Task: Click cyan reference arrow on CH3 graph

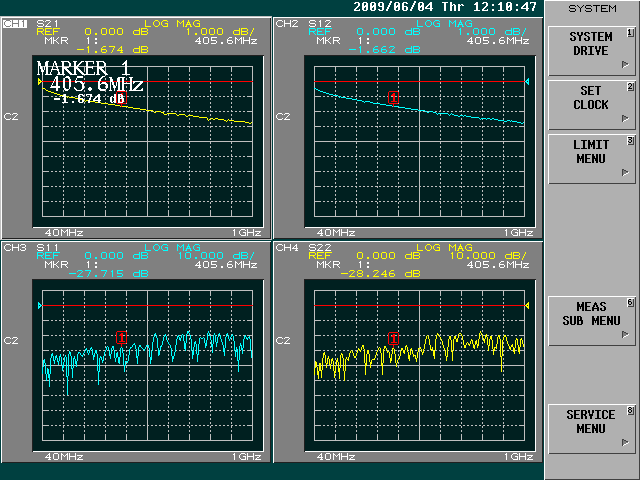Action: [x=40, y=305]
